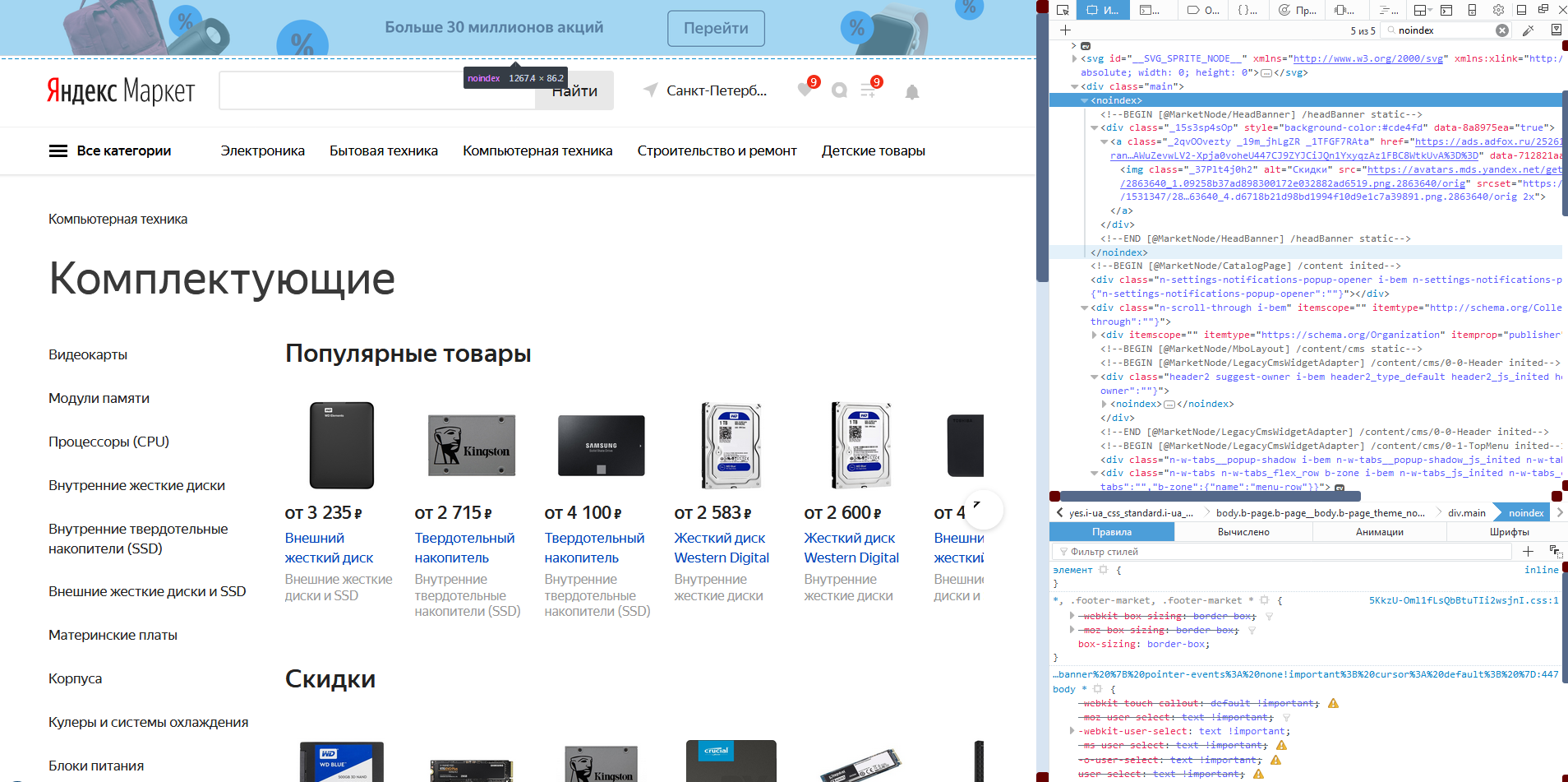The image size is (1568, 782).
Task: Select the Правила tab
Action: (1112, 532)
